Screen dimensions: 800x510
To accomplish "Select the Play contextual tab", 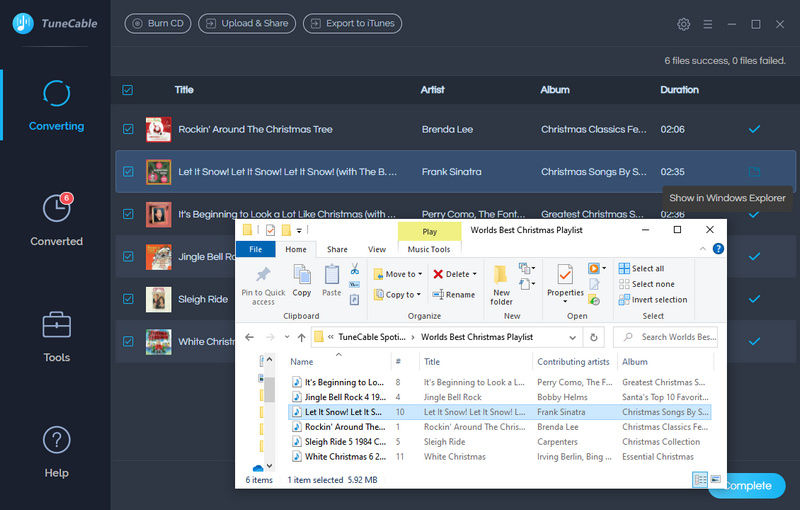I will 429,232.
